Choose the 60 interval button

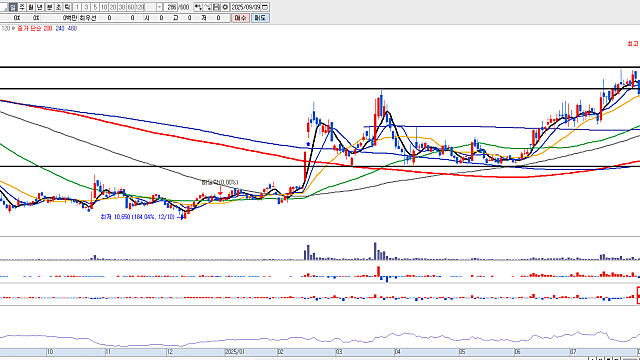131,7
